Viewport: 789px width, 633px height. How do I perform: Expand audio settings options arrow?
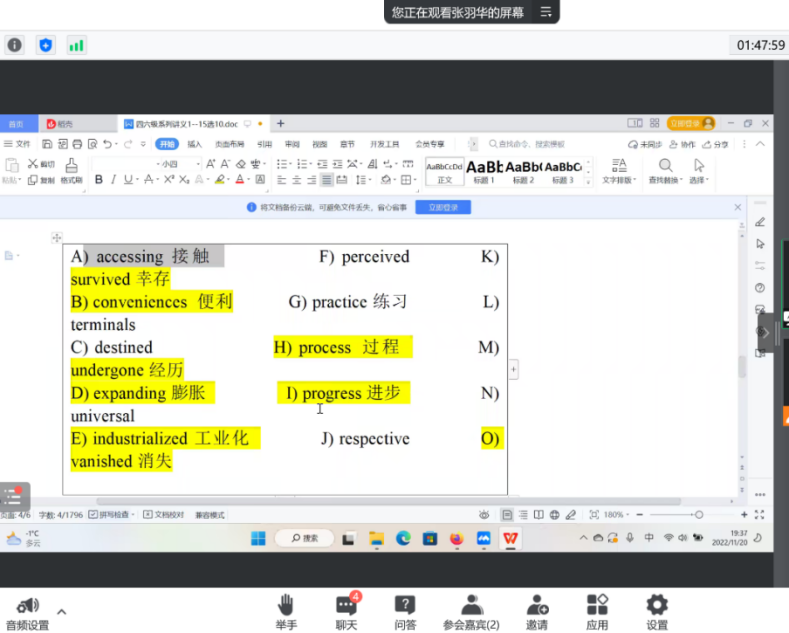point(61,612)
